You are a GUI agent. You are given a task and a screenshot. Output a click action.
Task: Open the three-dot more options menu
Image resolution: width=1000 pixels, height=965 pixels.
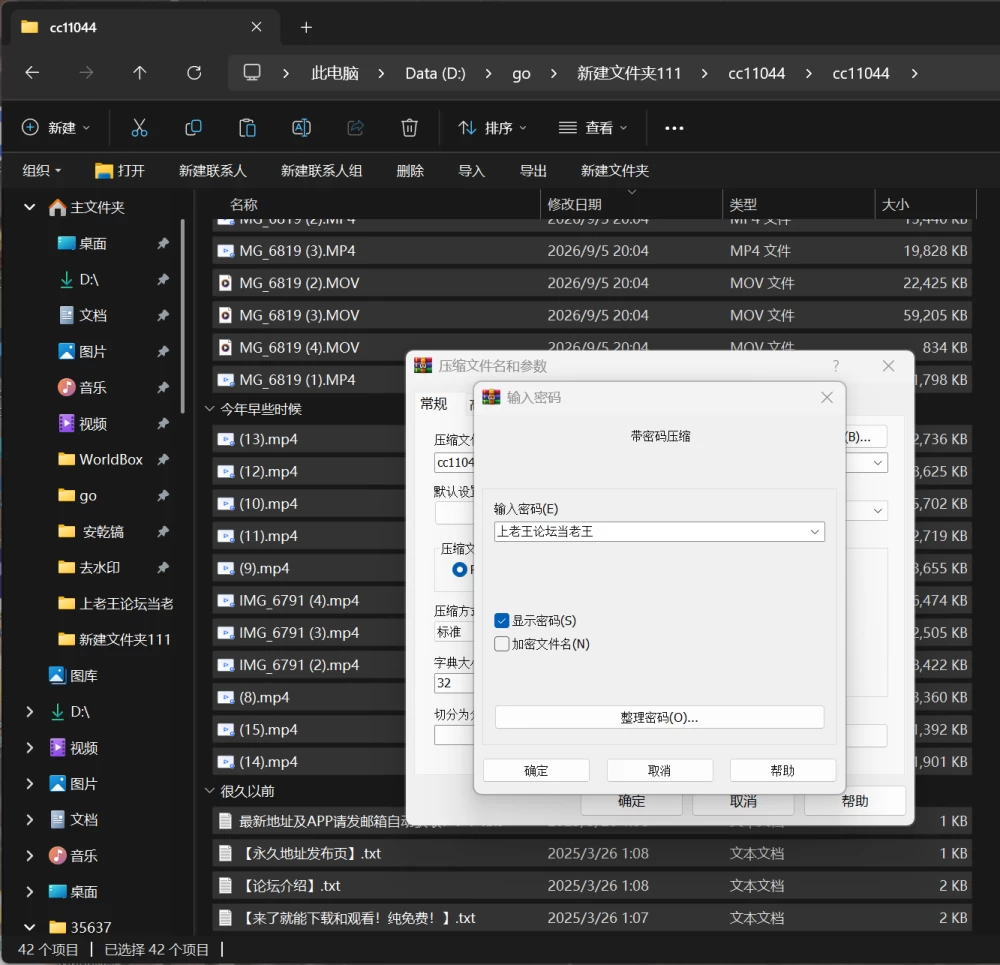tap(674, 128)
